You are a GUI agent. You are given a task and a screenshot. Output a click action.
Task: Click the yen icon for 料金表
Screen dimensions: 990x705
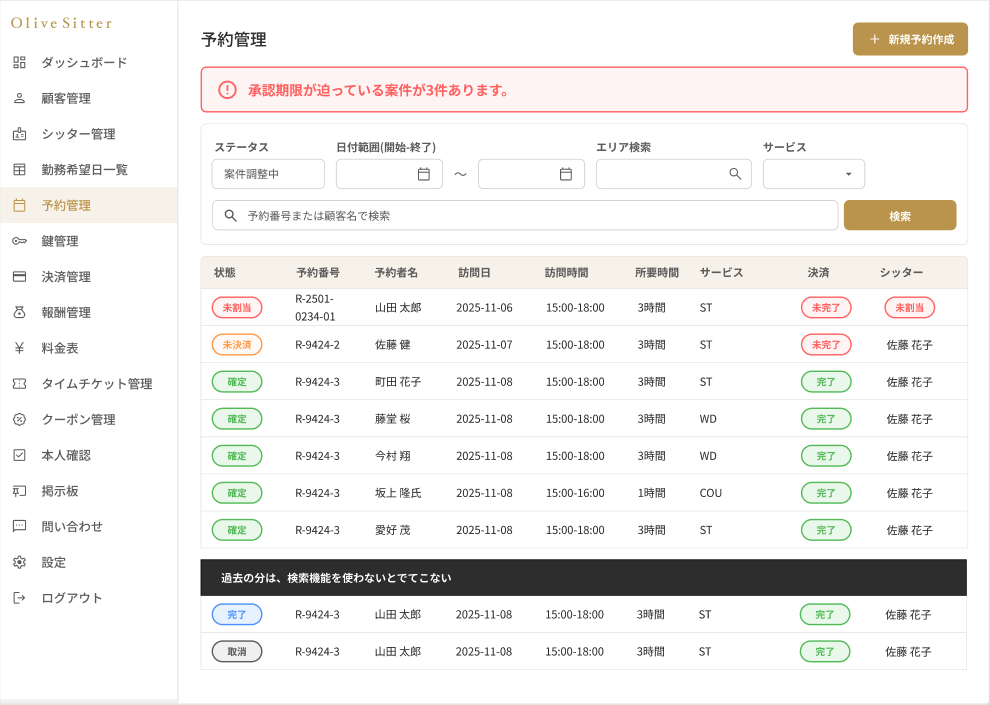pos(19,348)
